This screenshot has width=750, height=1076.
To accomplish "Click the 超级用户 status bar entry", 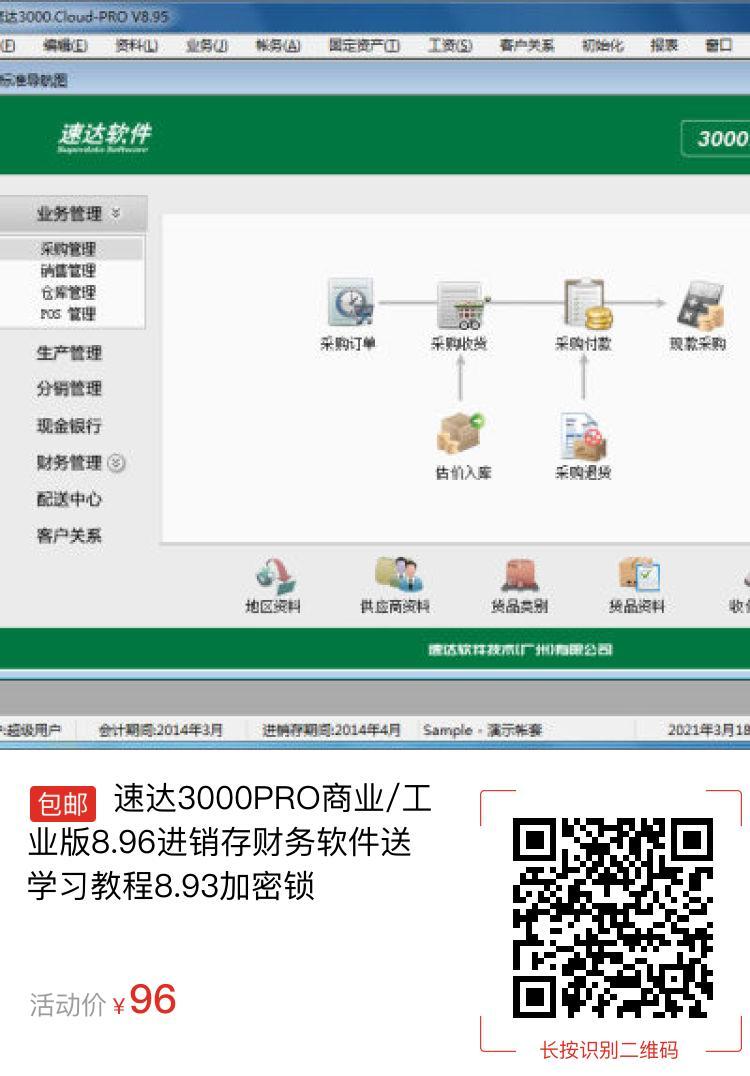I will [30, 729].
